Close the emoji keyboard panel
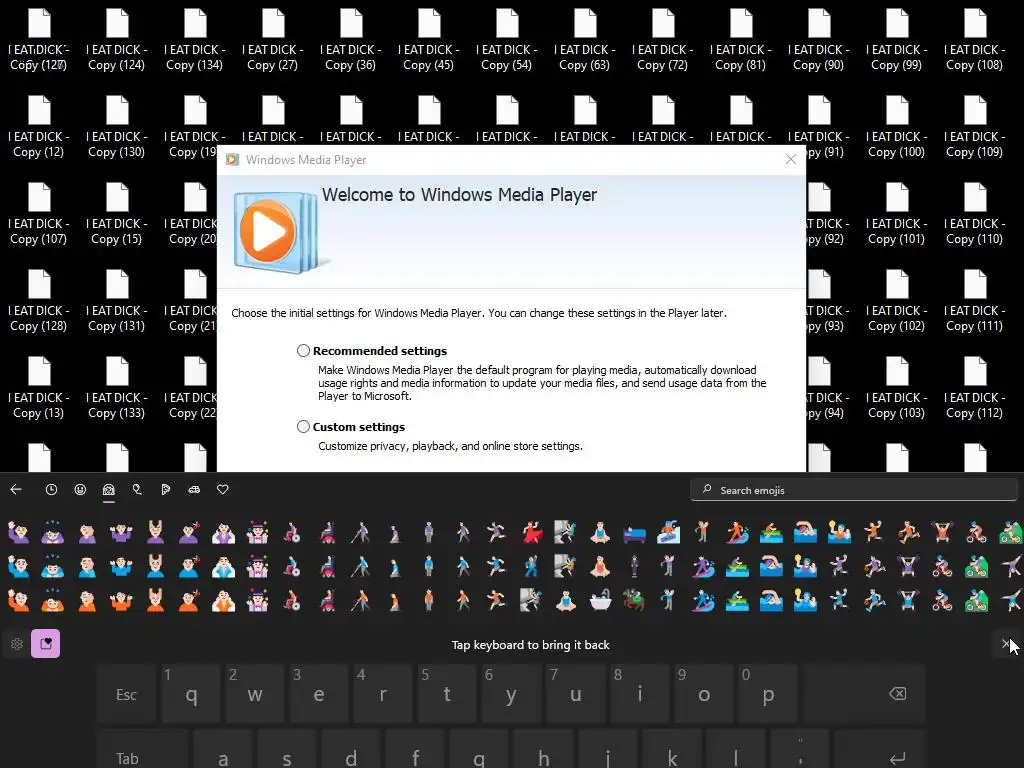 (1006, 644)
